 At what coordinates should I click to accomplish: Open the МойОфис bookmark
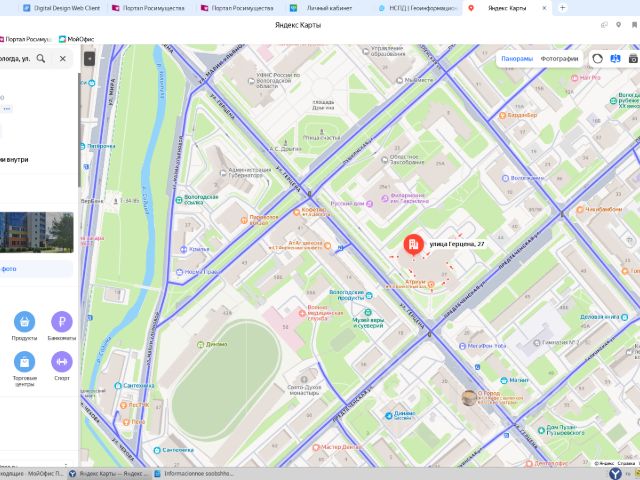point(76,39)
